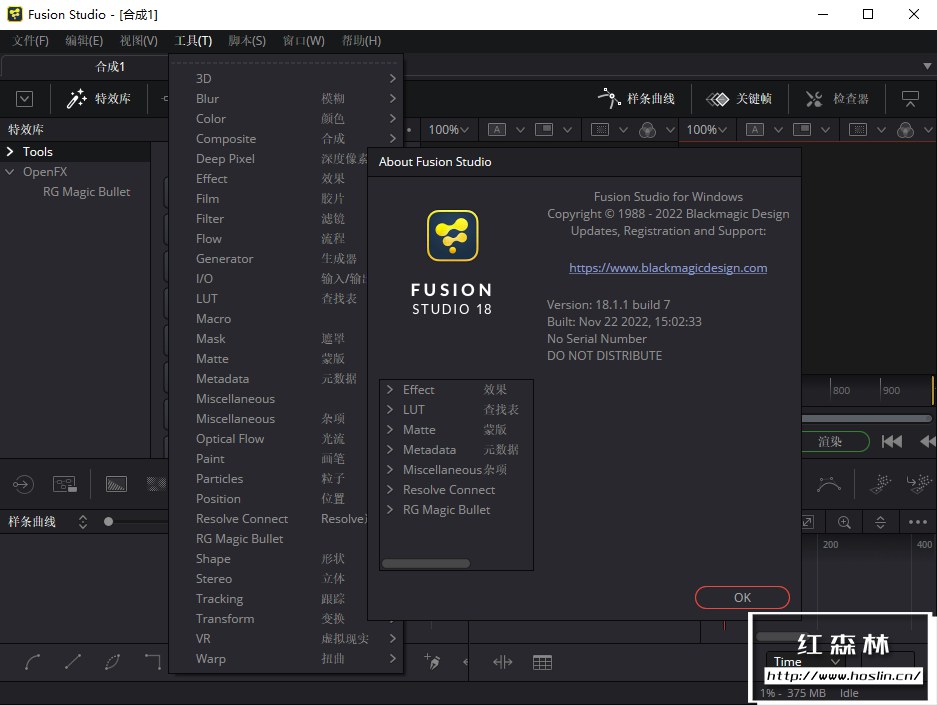Expand the LUT entry in the dialog list
Viewport: 937px width, 705px height.
point(390,410)
